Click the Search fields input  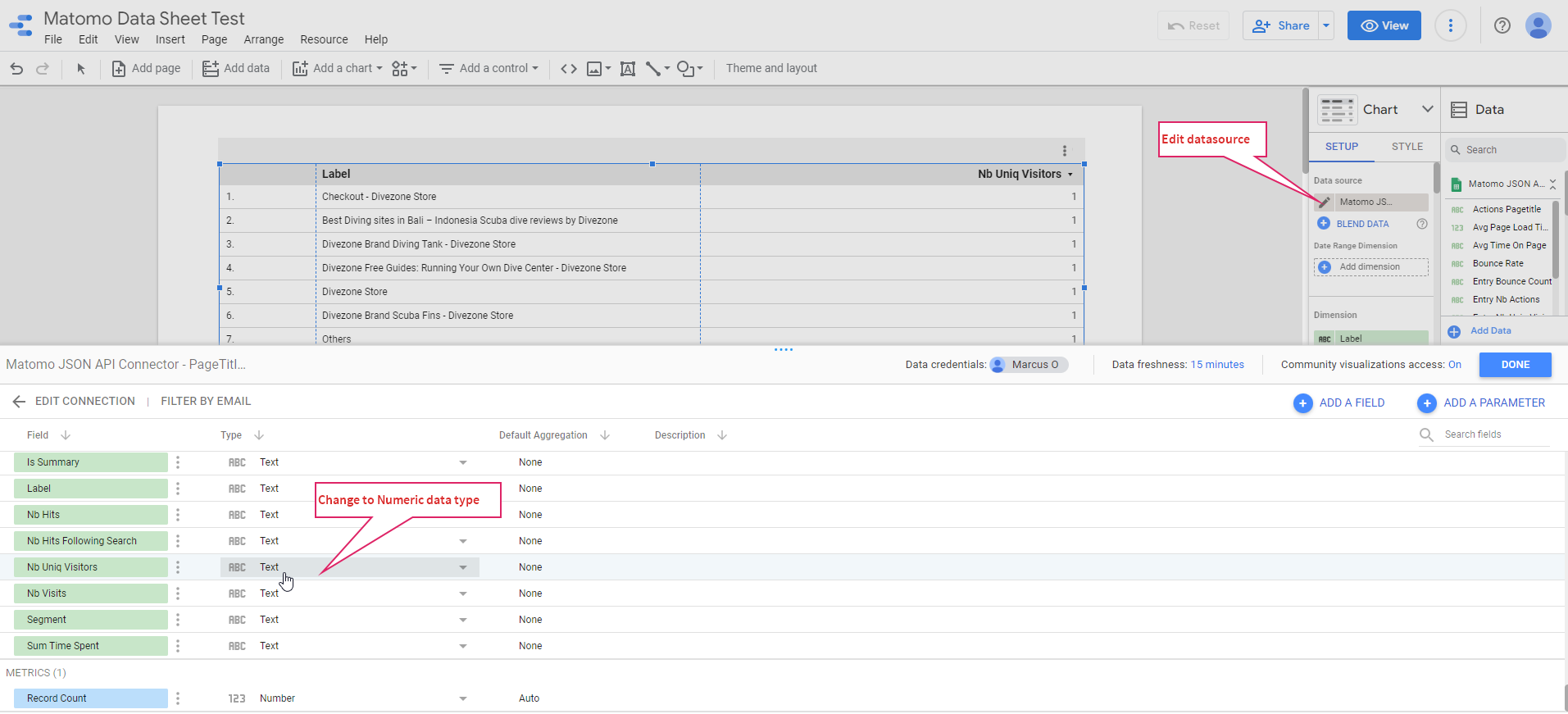pos(1496,434)
